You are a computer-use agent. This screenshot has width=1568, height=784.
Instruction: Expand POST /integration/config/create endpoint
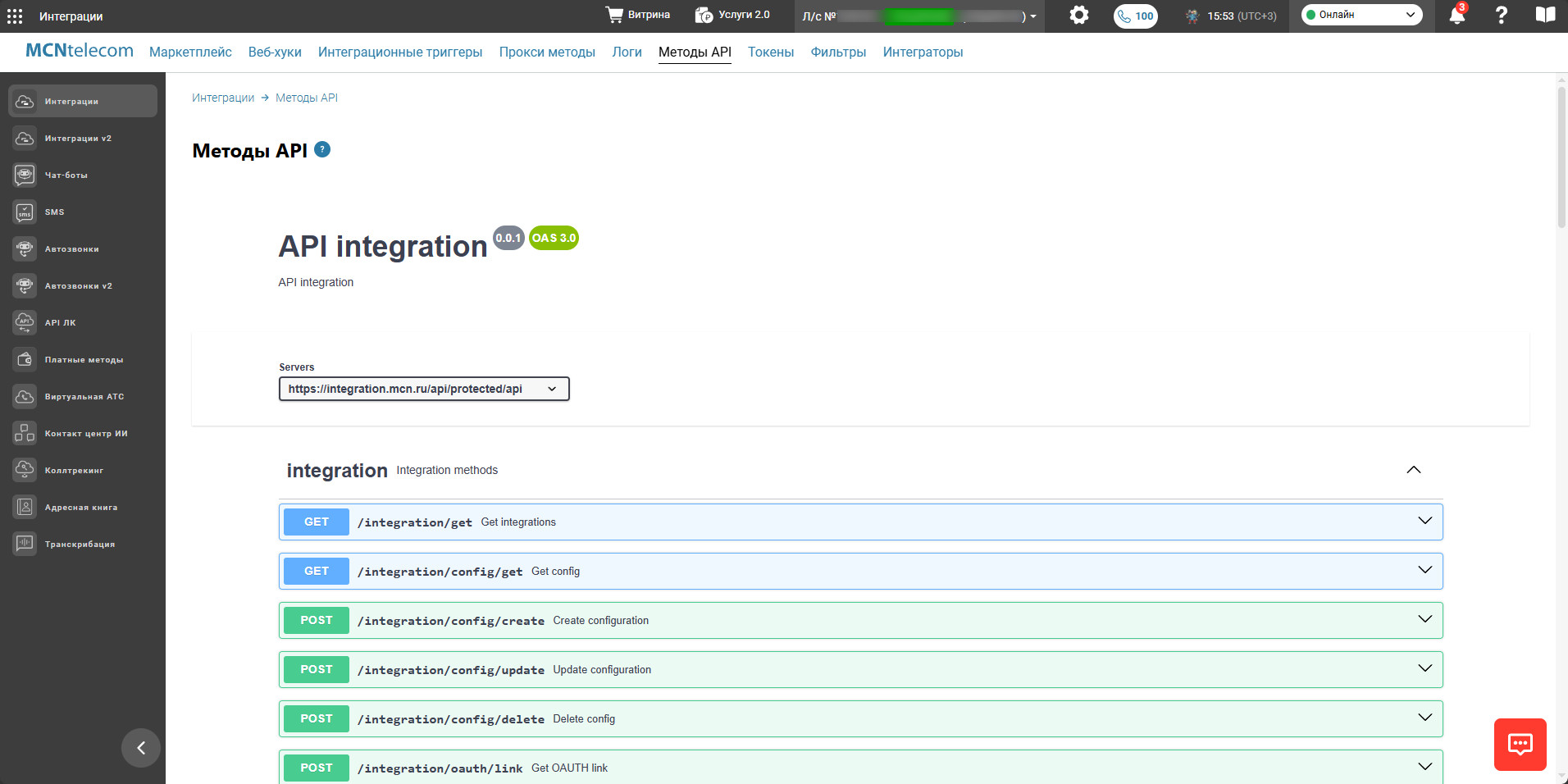pyautogui.click(x=861, y=620)
